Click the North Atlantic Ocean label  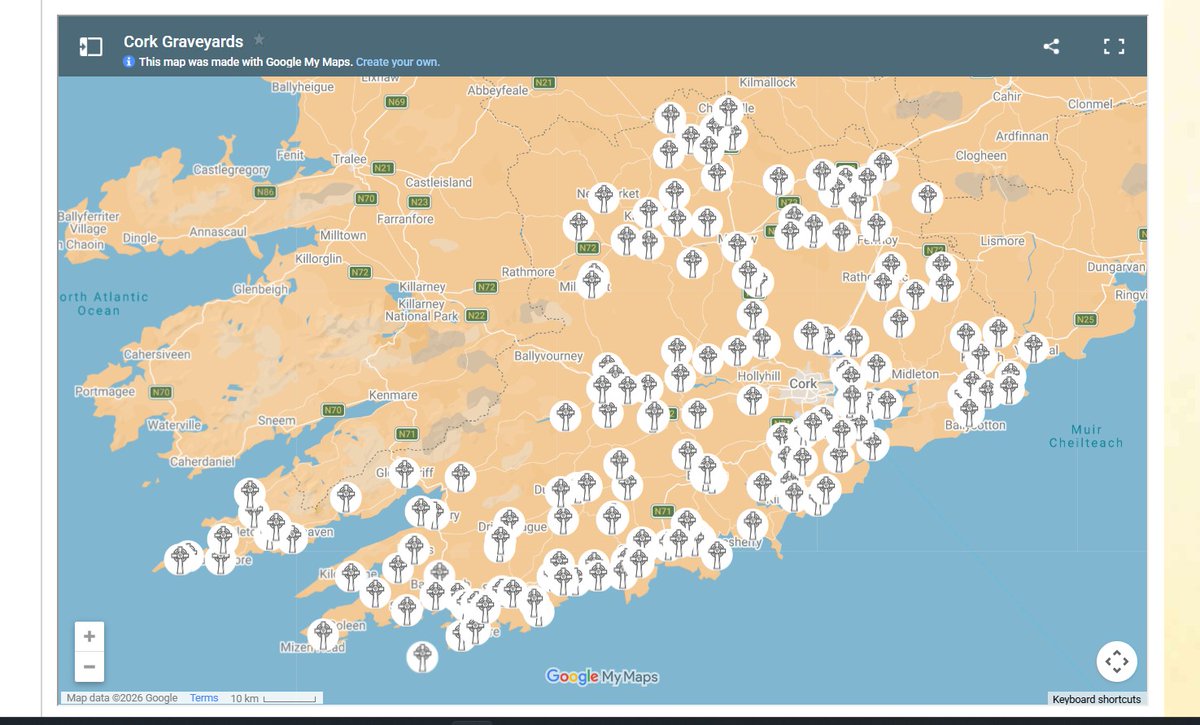click(103, 304)
